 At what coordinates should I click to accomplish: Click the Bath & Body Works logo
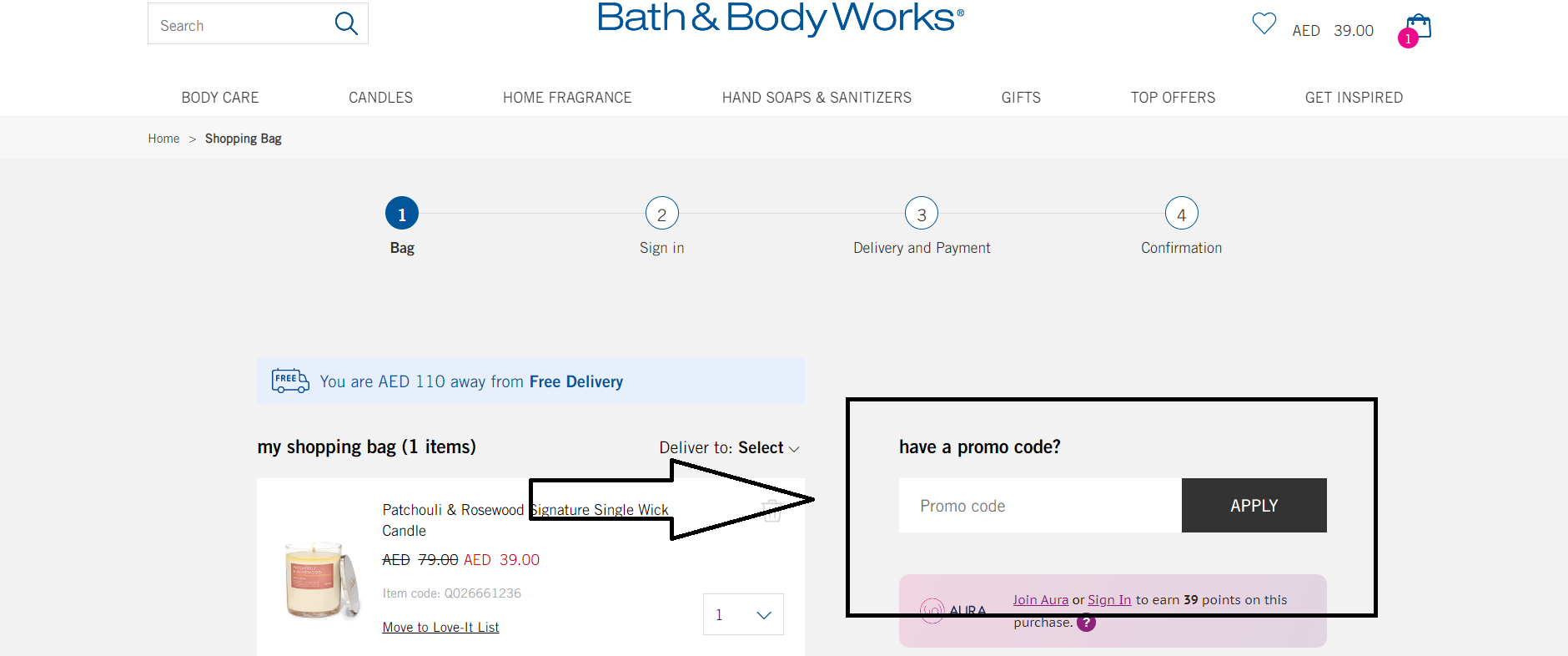780,18
